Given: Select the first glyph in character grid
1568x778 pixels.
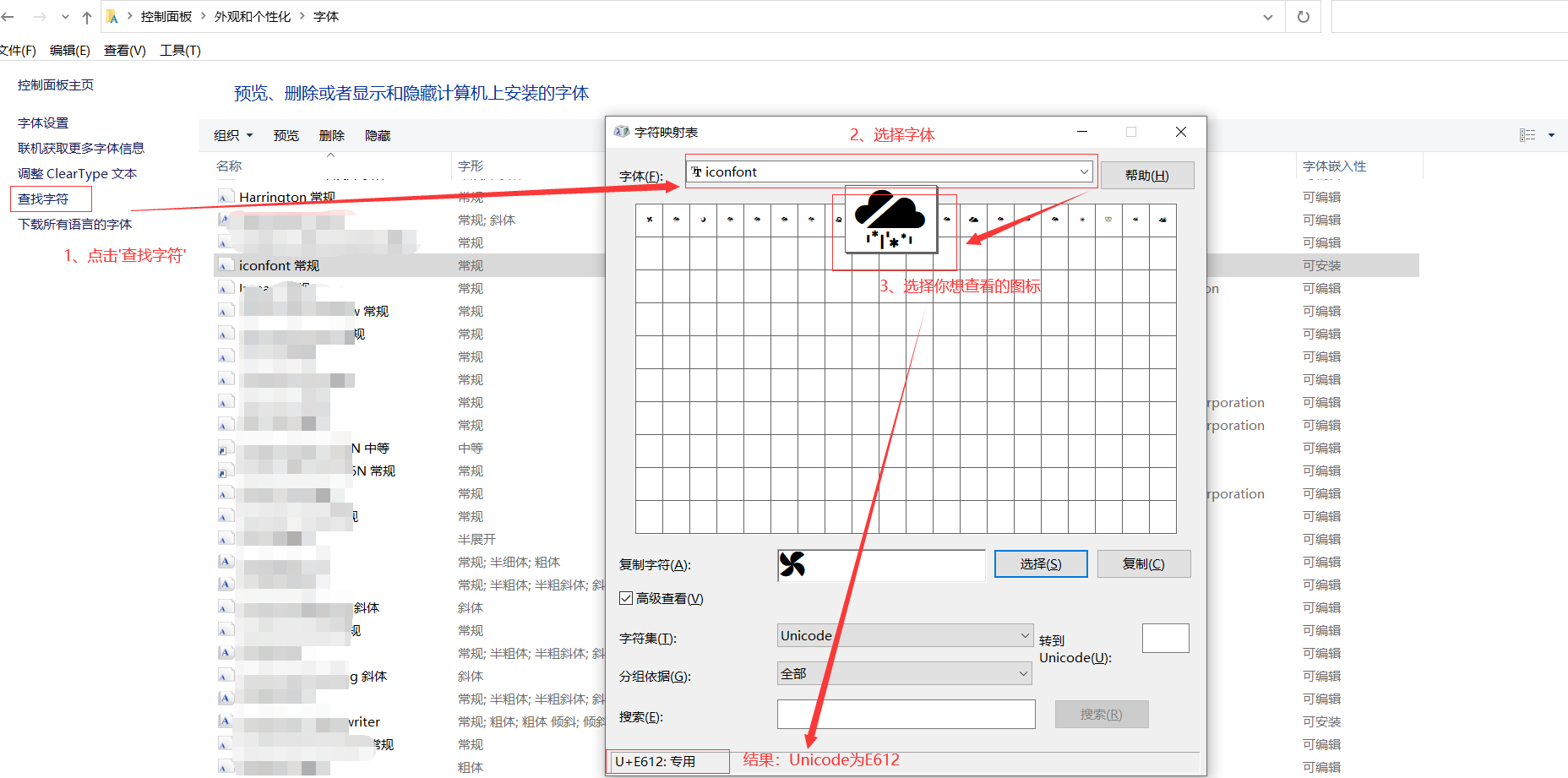Looking at the screenshot, I should click(x=650, y=220).
